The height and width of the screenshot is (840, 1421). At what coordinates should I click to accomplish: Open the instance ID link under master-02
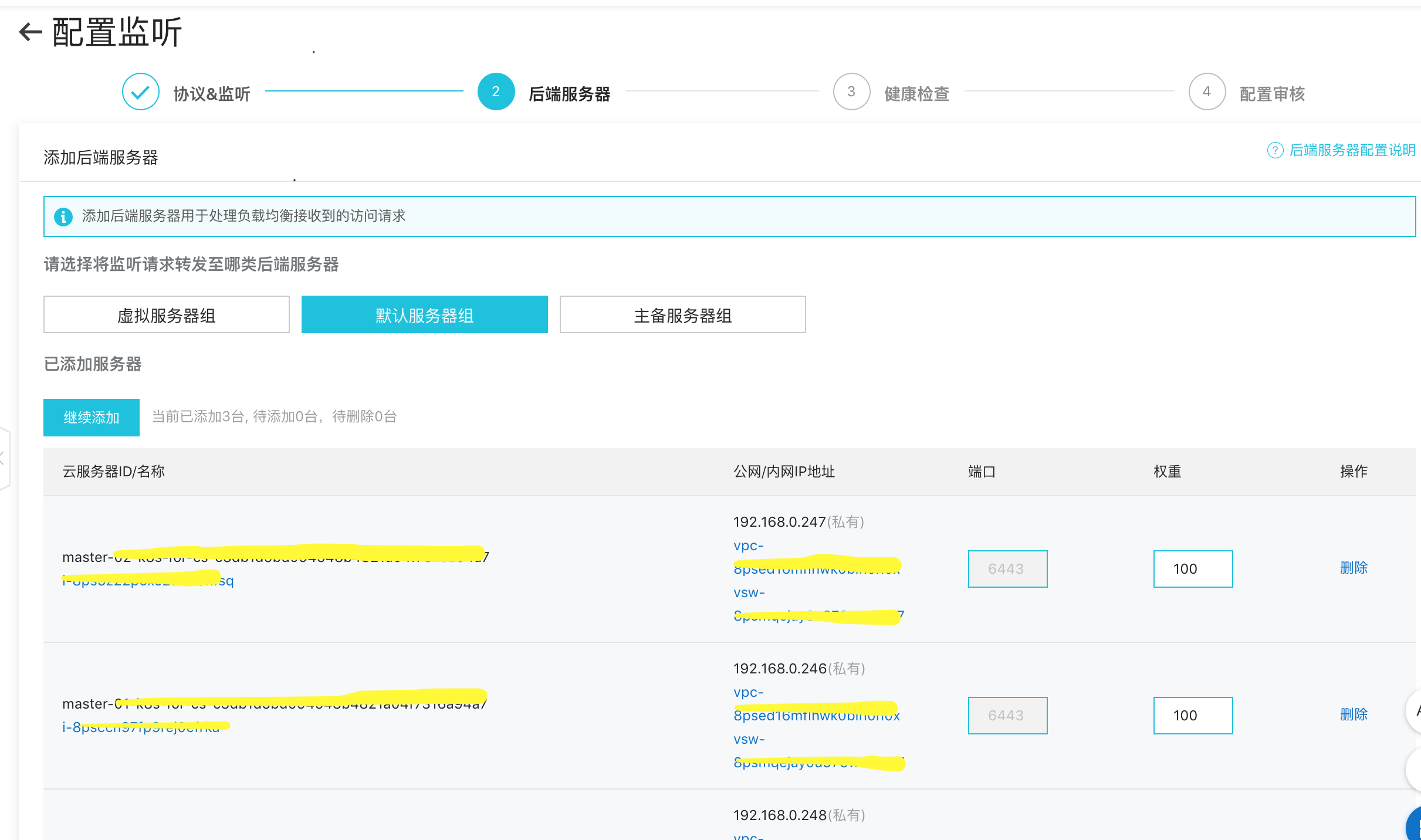pos(148,581)
